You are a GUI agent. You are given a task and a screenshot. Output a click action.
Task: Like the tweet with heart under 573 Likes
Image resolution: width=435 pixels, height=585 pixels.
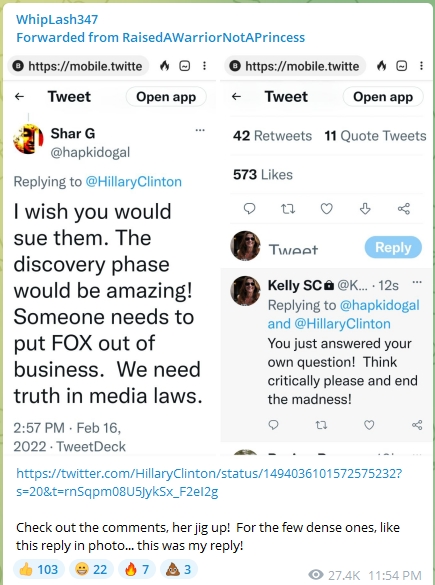click(326, 209)
